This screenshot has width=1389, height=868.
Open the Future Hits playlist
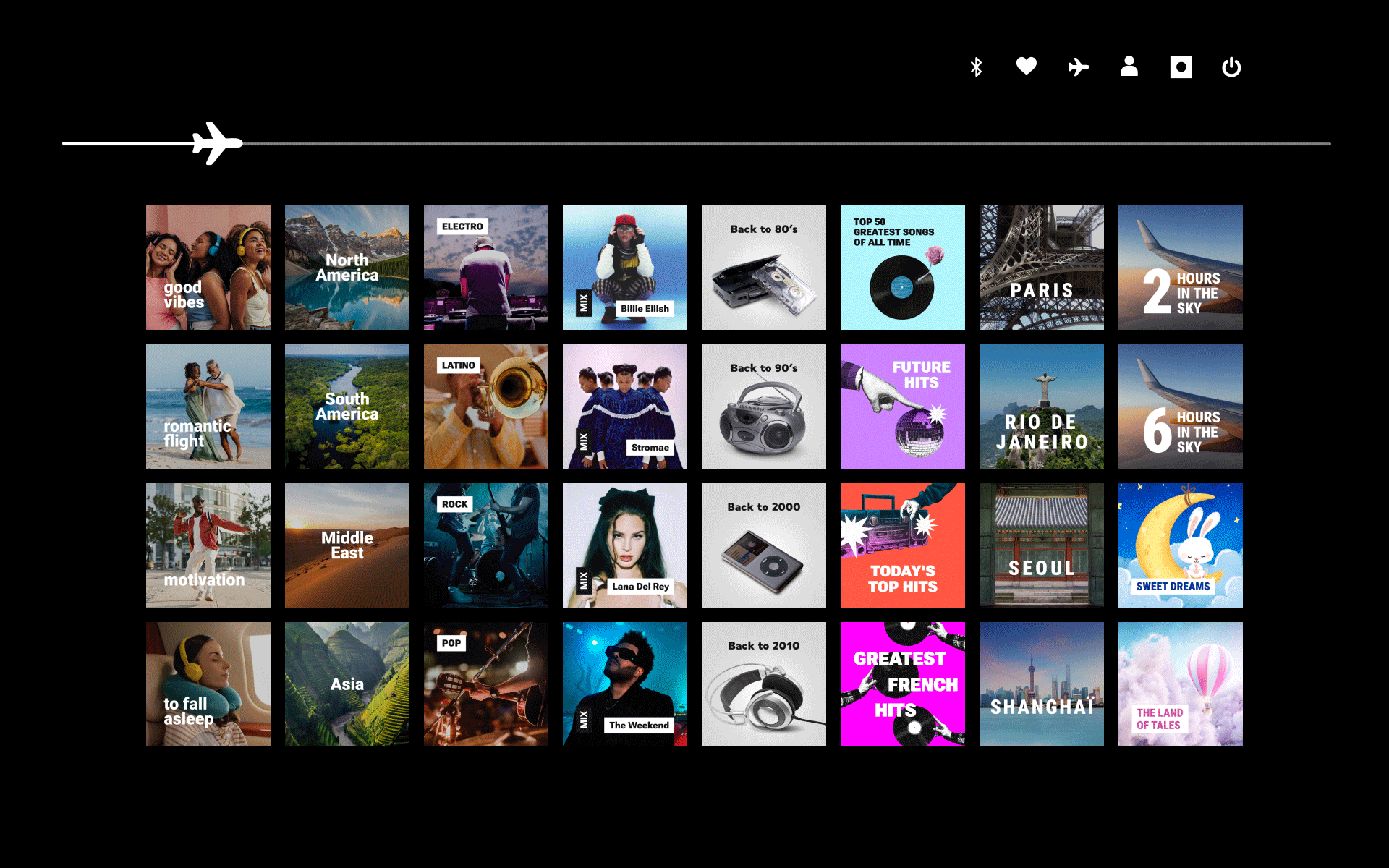(903, 407)
